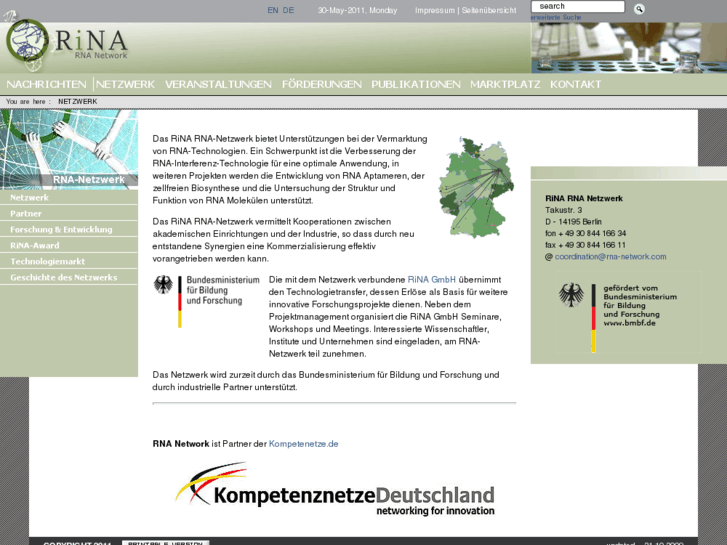This screenshot has height=545, width=727.
Task: Open the FÖRDERUNGEN menu
Action: tap(322, 84)
